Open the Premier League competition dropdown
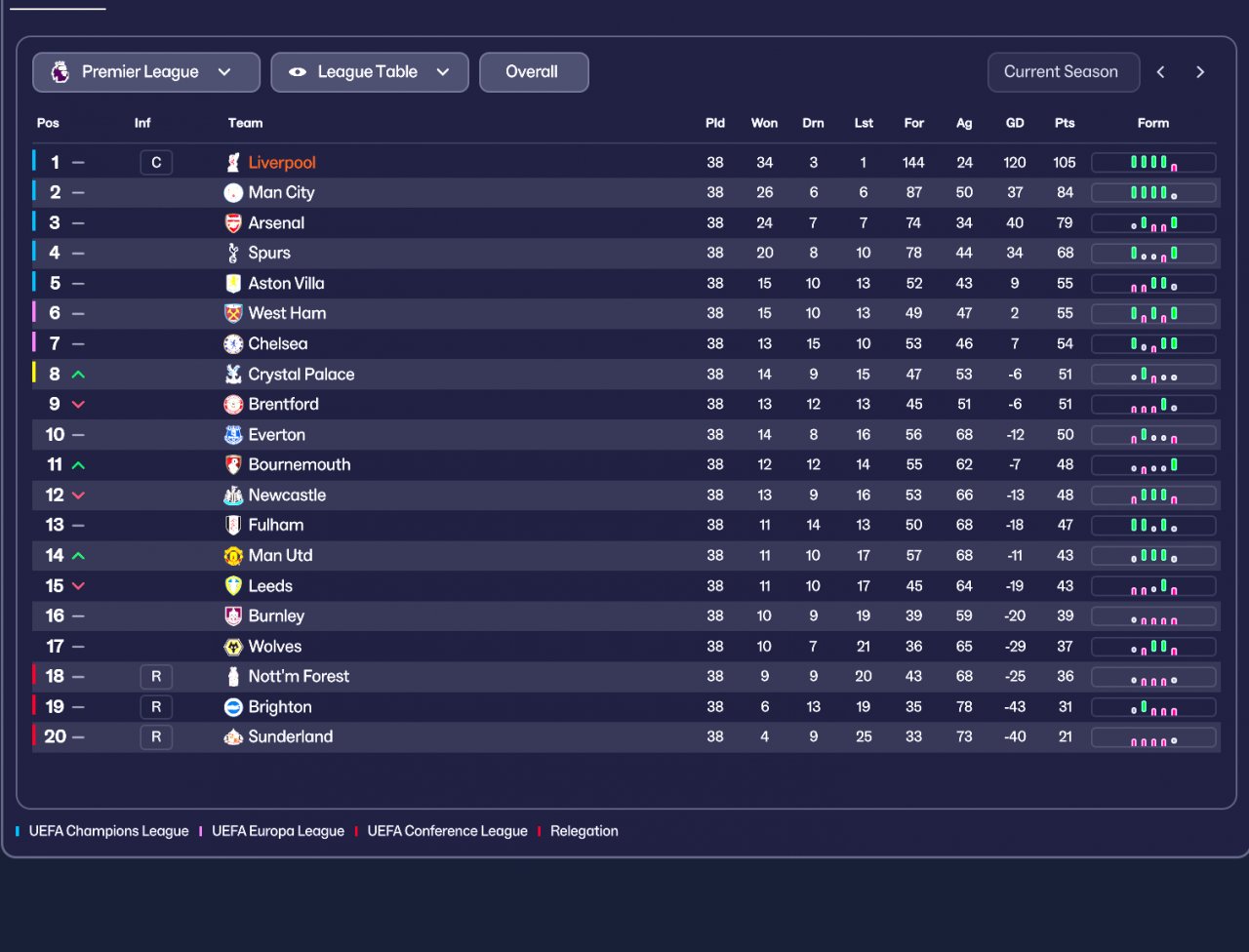Viewport: 1249px width, 952px height. [146, 72]
